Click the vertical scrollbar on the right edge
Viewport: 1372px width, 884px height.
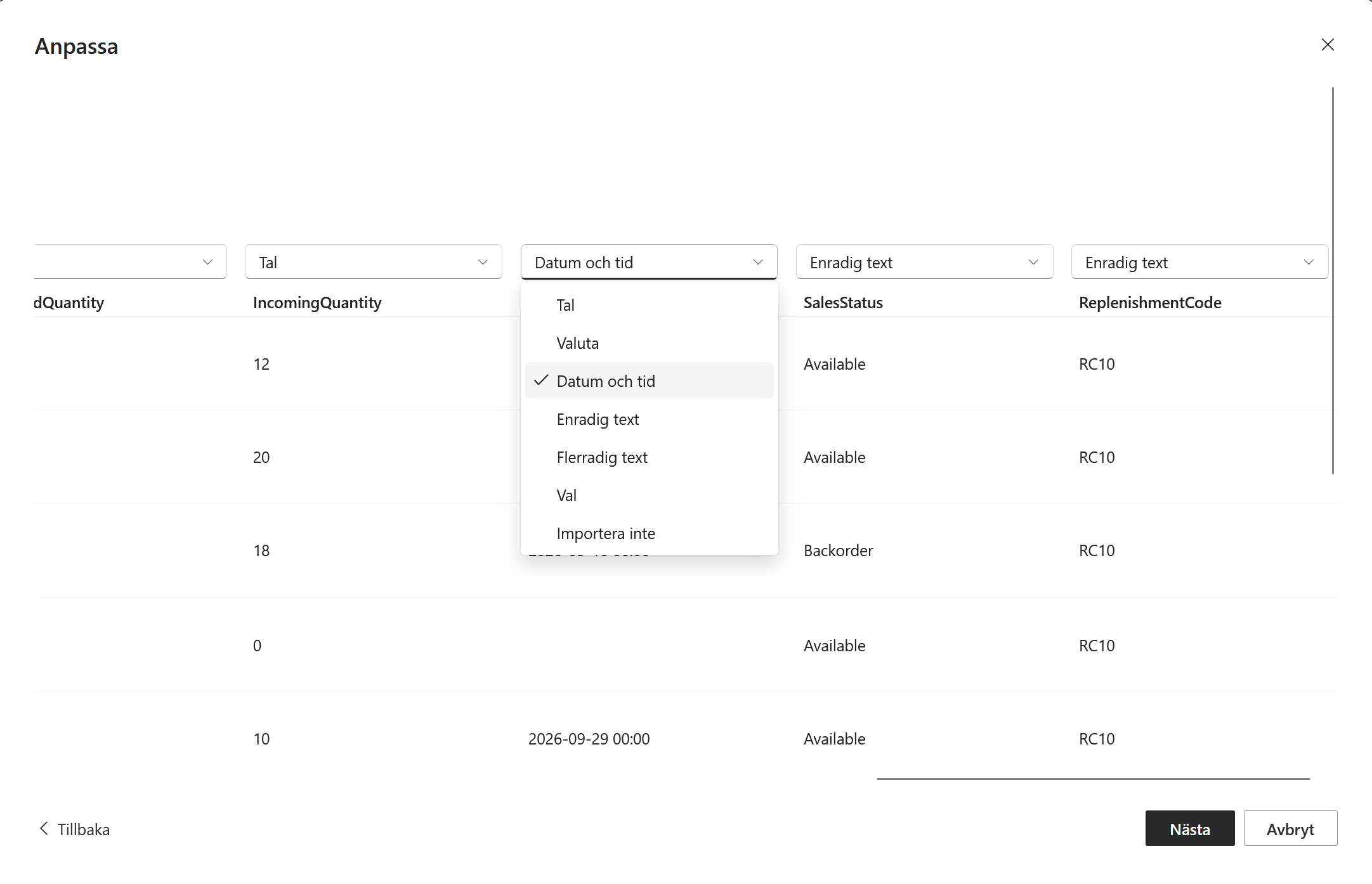tap(1333, 280)
